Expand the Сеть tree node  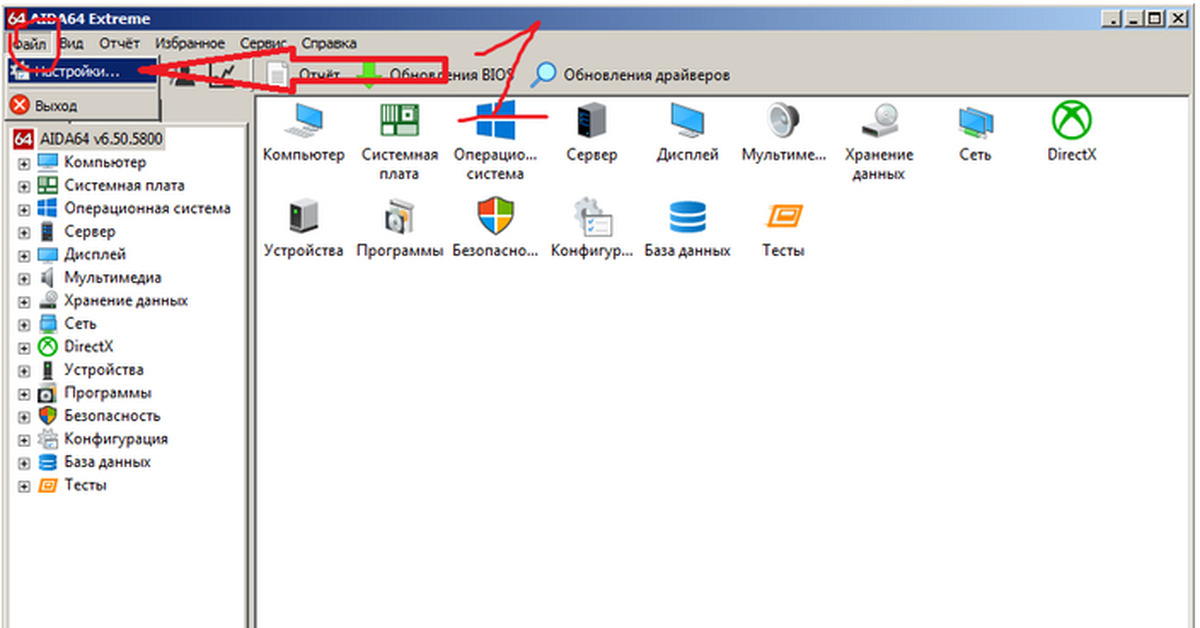pos(24,324)
